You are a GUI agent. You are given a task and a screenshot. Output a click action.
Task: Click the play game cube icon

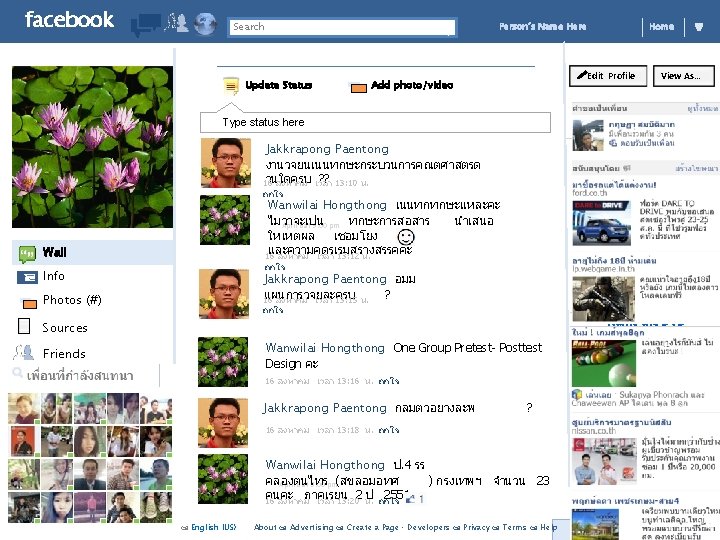pos(577,394)
